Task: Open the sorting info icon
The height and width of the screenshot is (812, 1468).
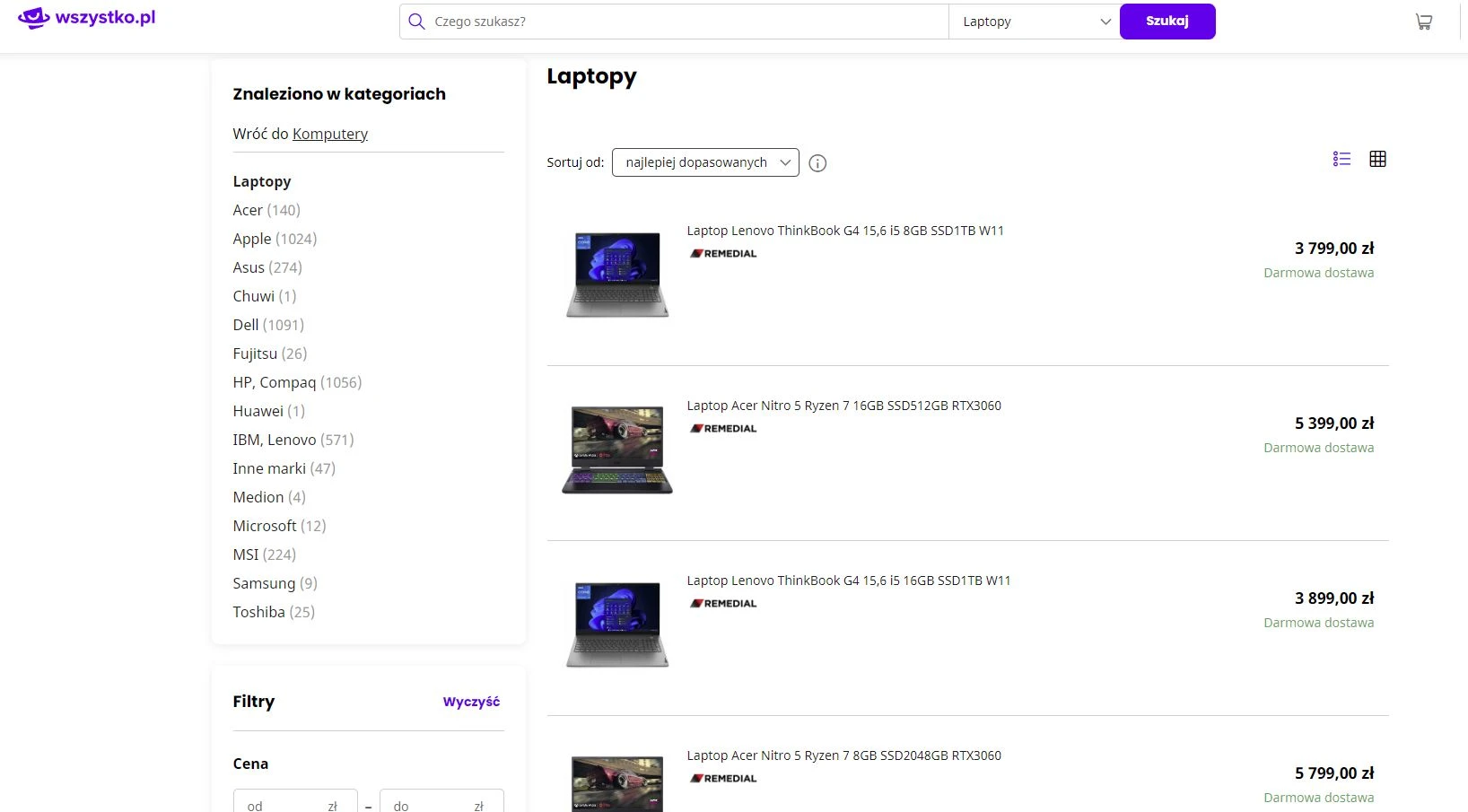Action: (x=817, y=163)
